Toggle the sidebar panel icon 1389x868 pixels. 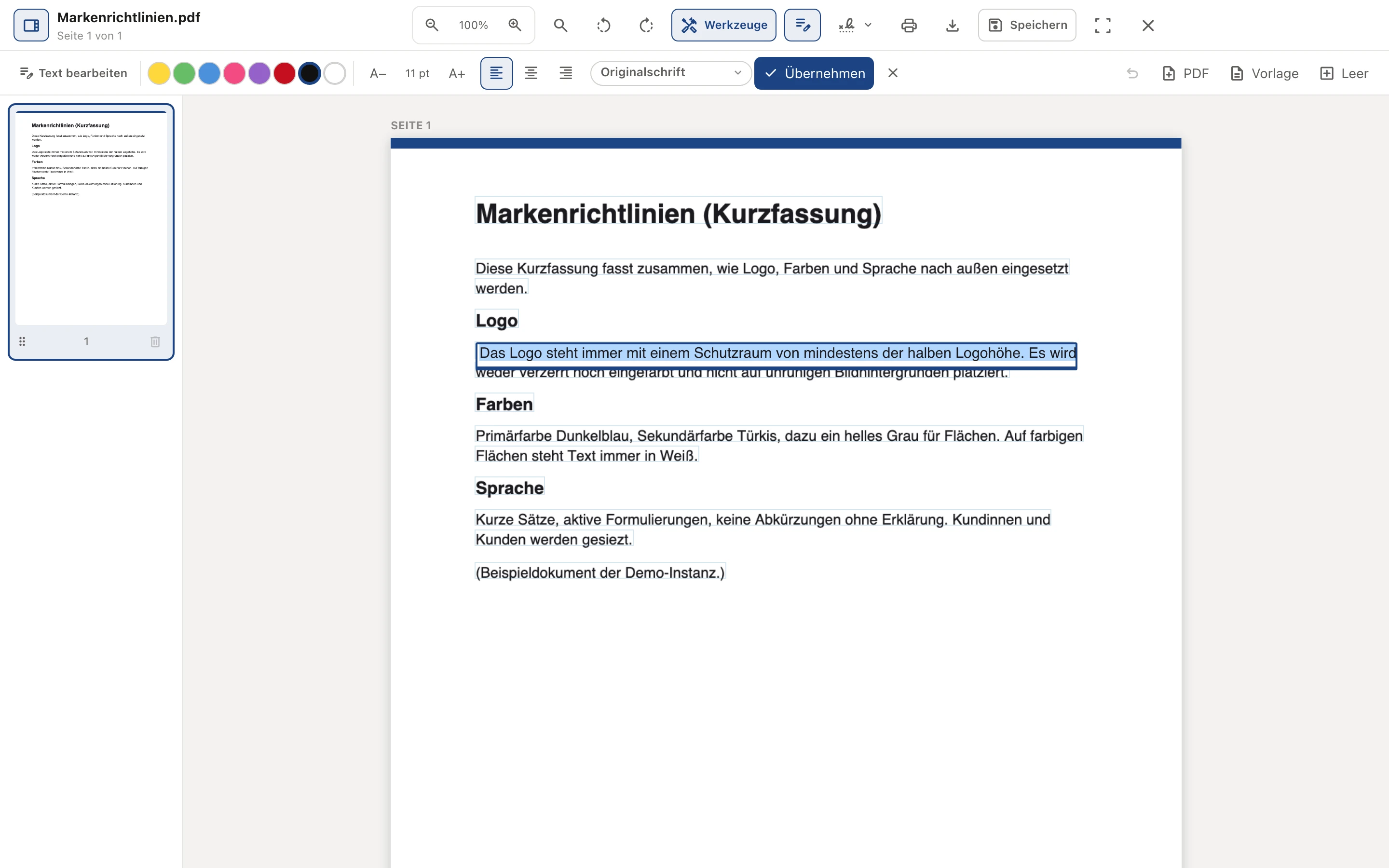(x=31, y=25)
